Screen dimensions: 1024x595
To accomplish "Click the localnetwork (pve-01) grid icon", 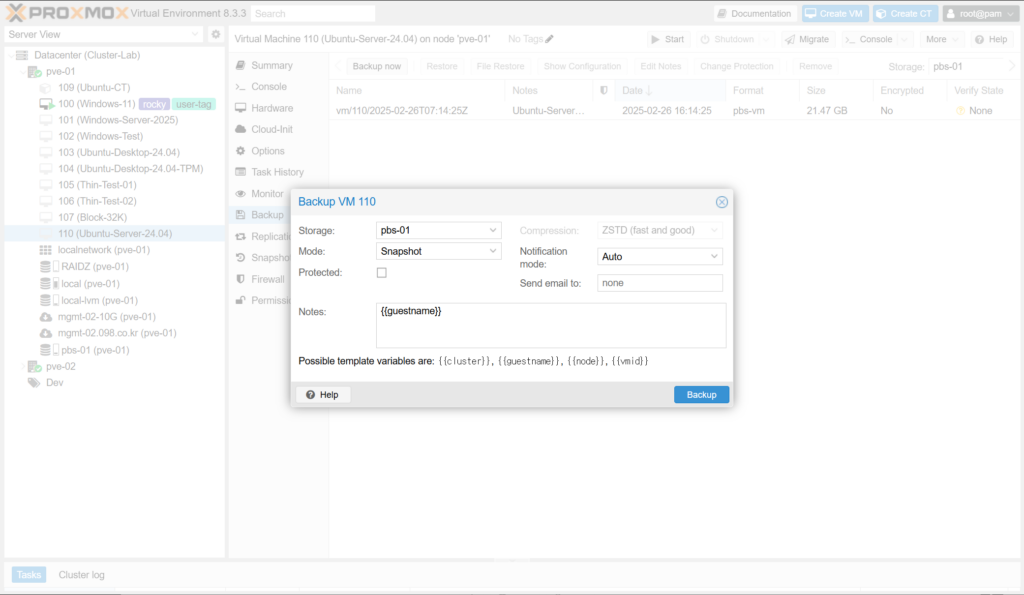I will coord(46,250).
